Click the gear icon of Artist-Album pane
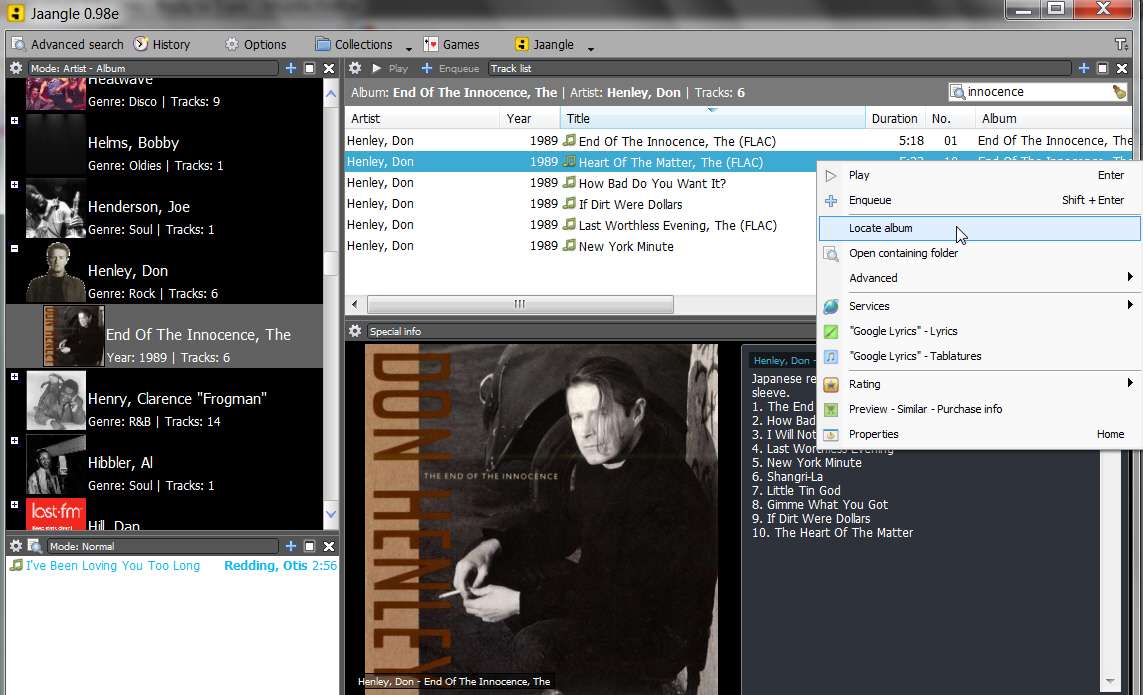The height and width of the screenshot is (695, 1143). pyautogui.click(x=15, y=68)
